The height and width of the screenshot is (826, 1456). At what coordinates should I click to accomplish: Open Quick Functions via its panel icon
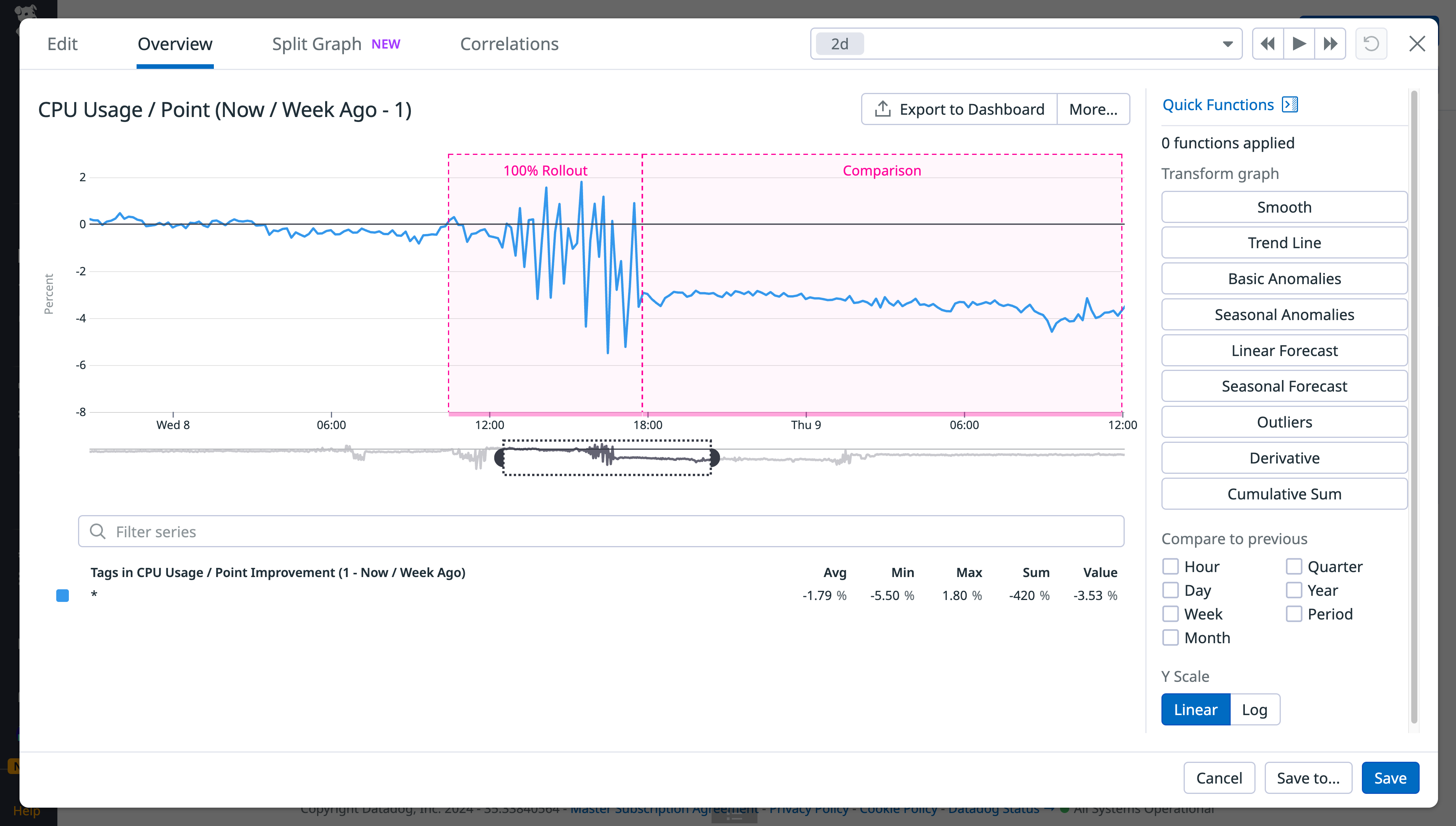pos(1290,104)
